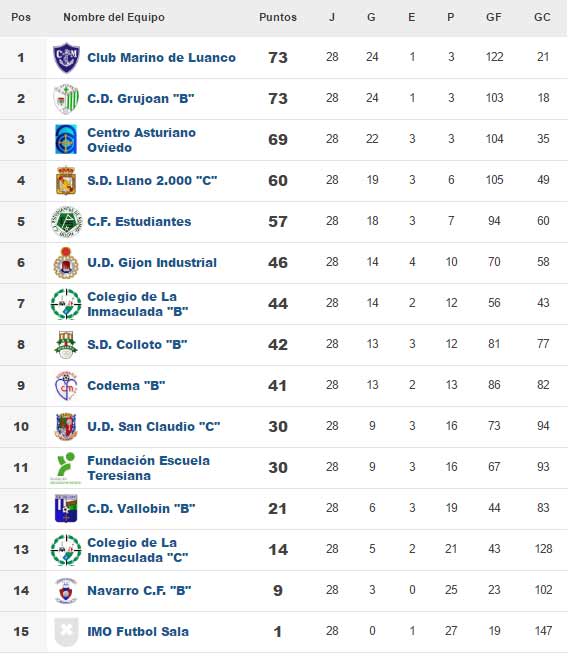Click the IMO Futbol Sala placeholder shield
This screenshot has width=568, height=656.
[x=66, y=632]
